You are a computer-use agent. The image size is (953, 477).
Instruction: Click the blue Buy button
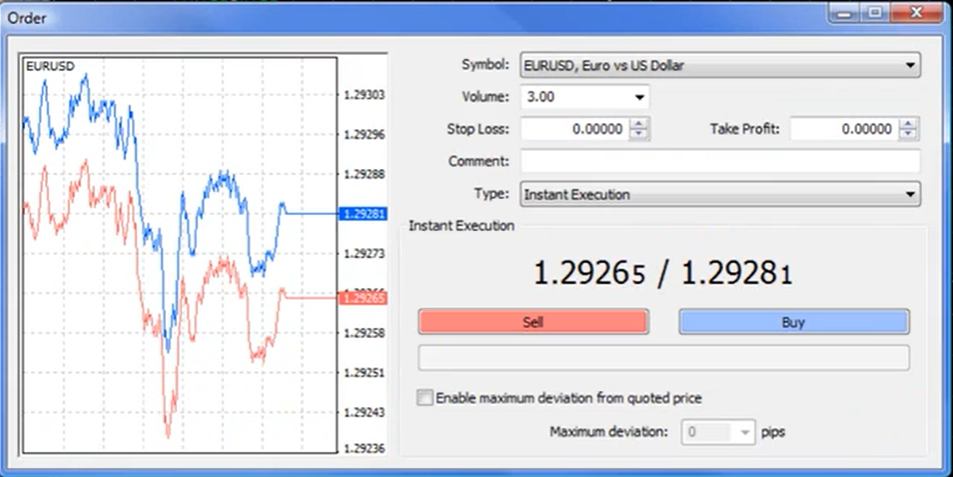[x=793, y=322]
